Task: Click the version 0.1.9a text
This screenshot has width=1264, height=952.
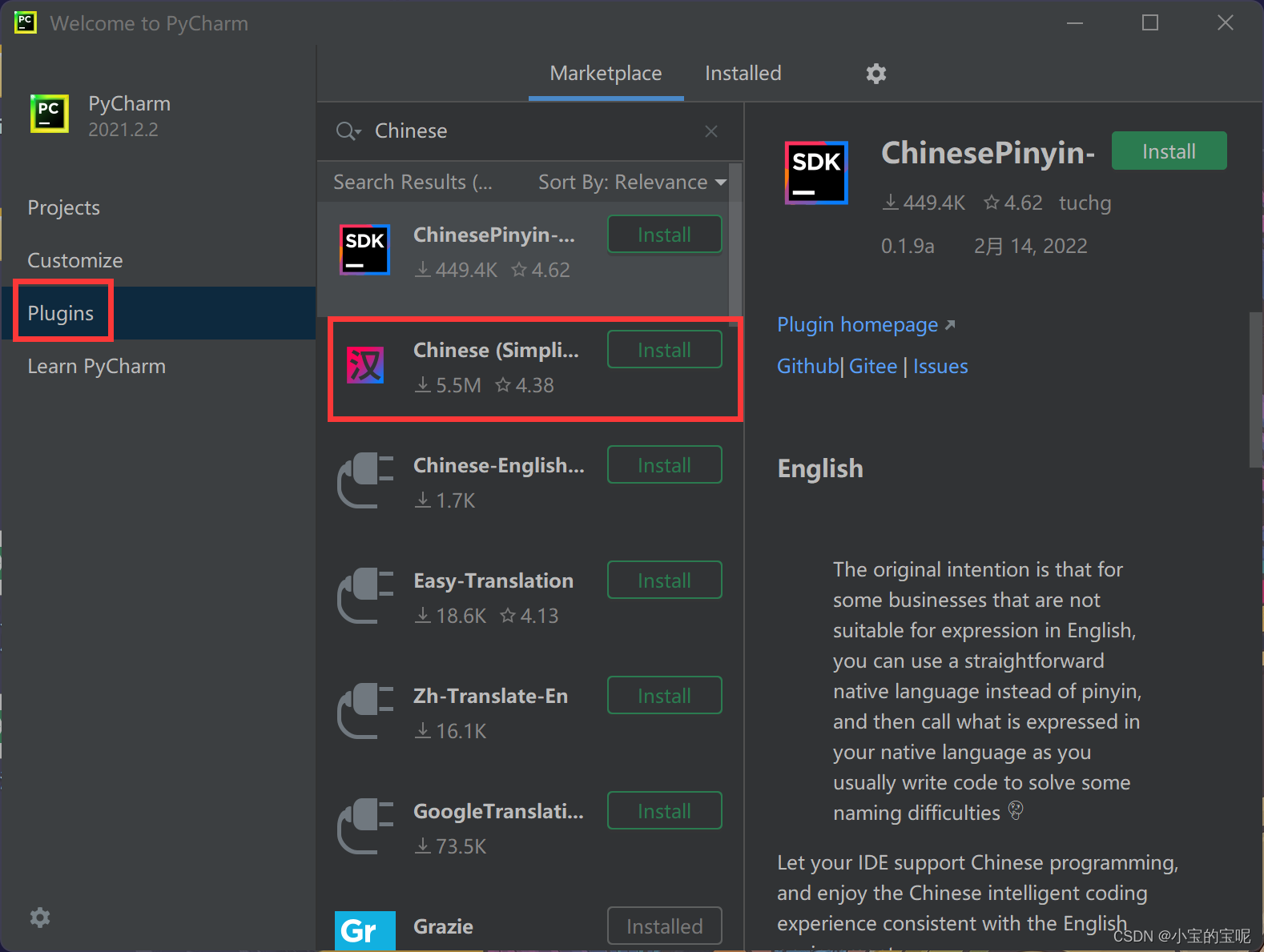Action: click(x=908, y=246)
